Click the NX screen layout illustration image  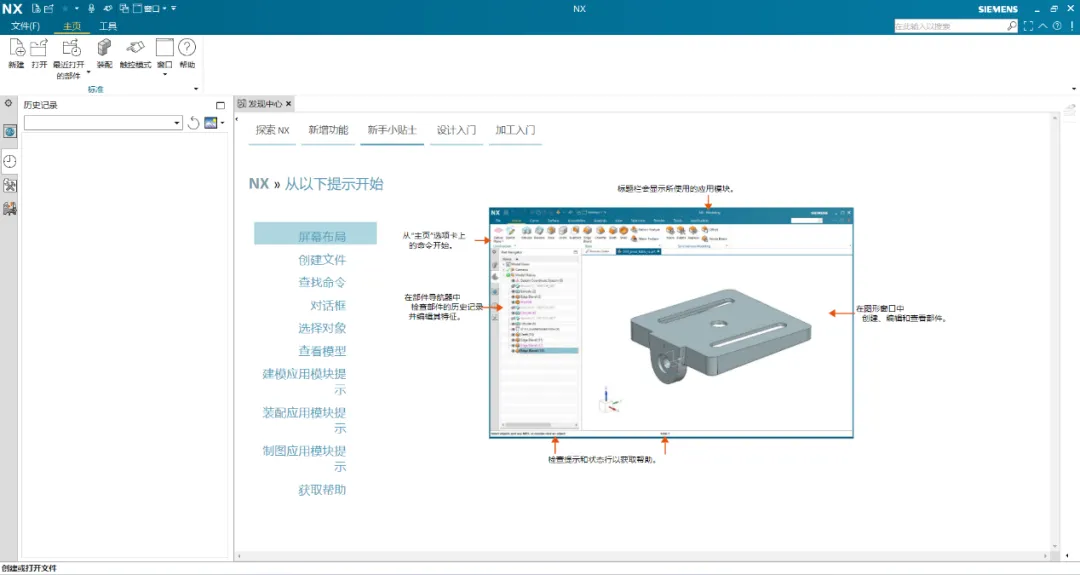coord(671,322)
